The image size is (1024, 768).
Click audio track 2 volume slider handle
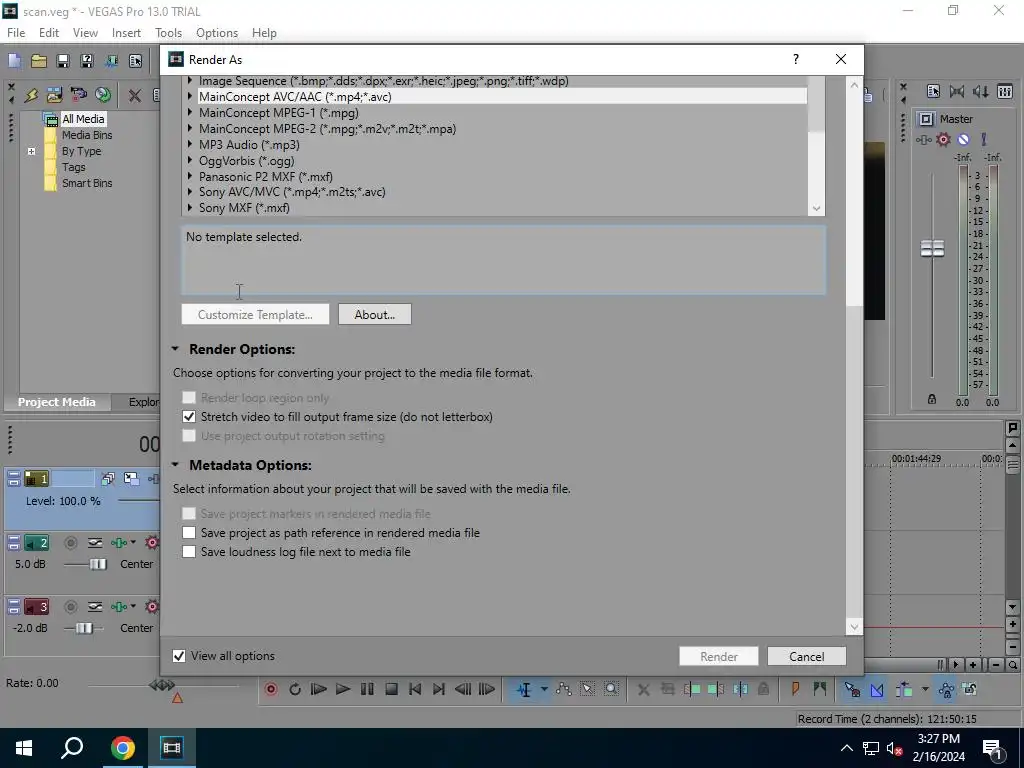pos(98,564)
